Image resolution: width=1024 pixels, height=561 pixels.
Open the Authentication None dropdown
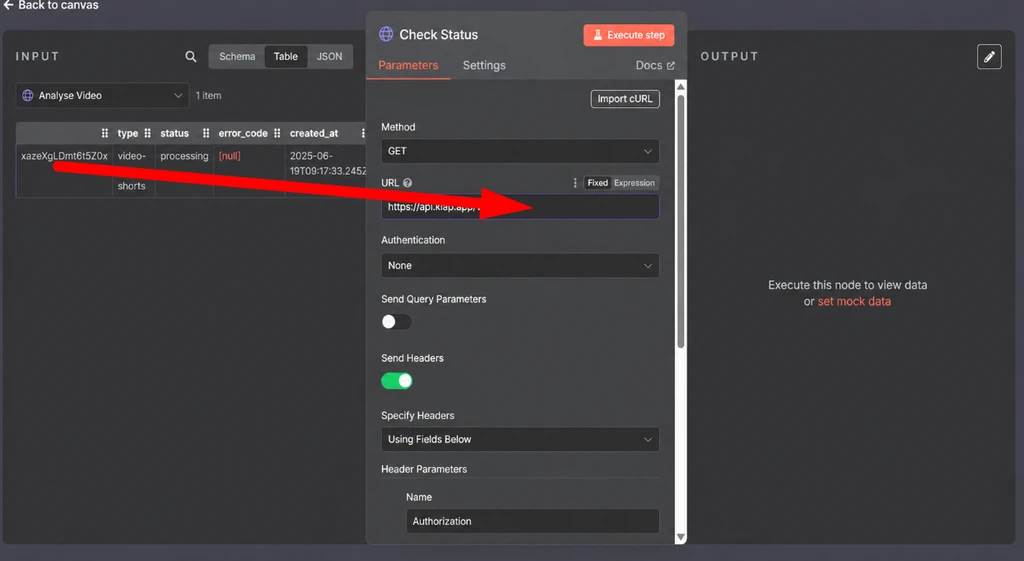[520, 266]
